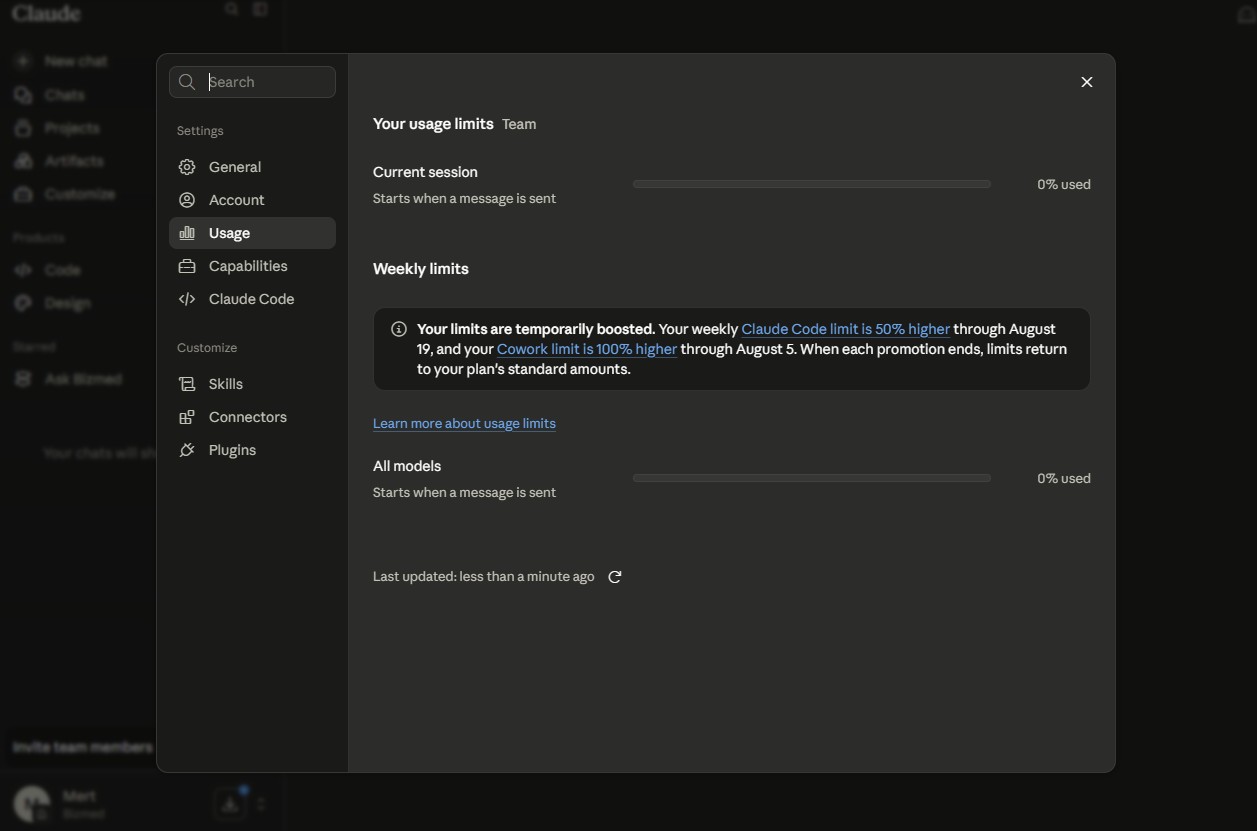The width and height of the screenshot is (1257, 831).
Task: Open Skills customization page
Action: pos(252,384)
